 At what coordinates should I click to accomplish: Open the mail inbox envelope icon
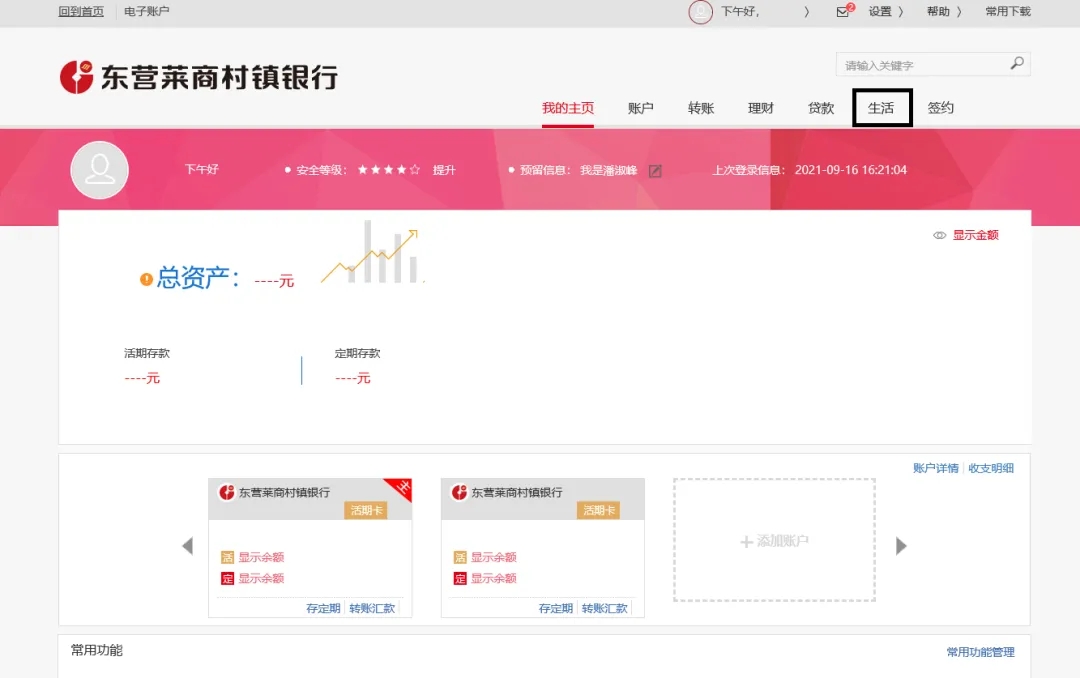tap(842, 12)
